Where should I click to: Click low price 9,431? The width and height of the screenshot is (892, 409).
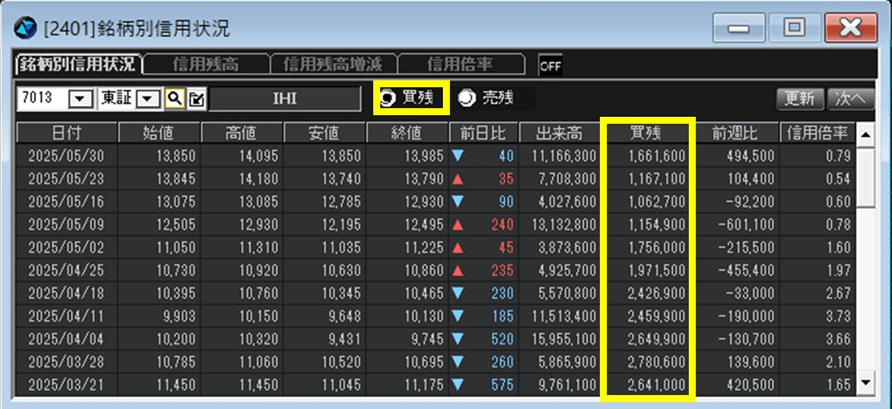click(x=345, y=338)
